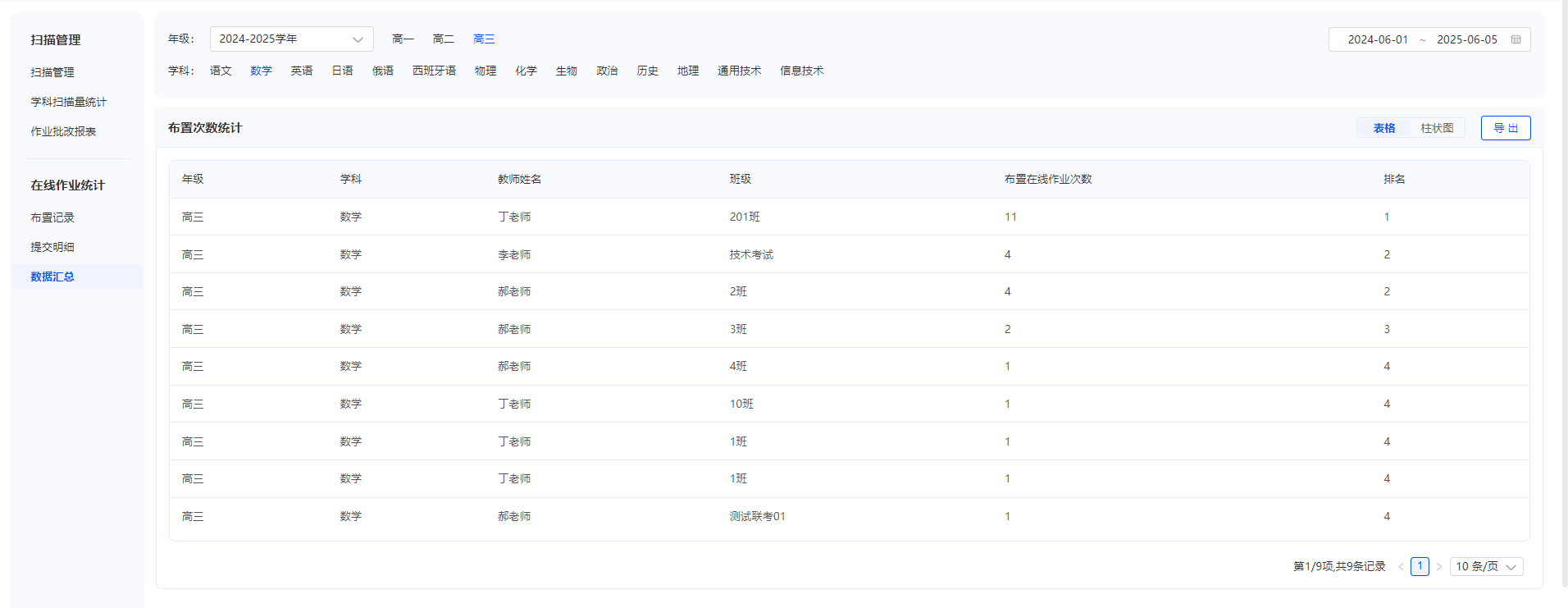The image size is (1568, 608).
Task: Click the calendar icon in date range
Action: [1516, 39]
